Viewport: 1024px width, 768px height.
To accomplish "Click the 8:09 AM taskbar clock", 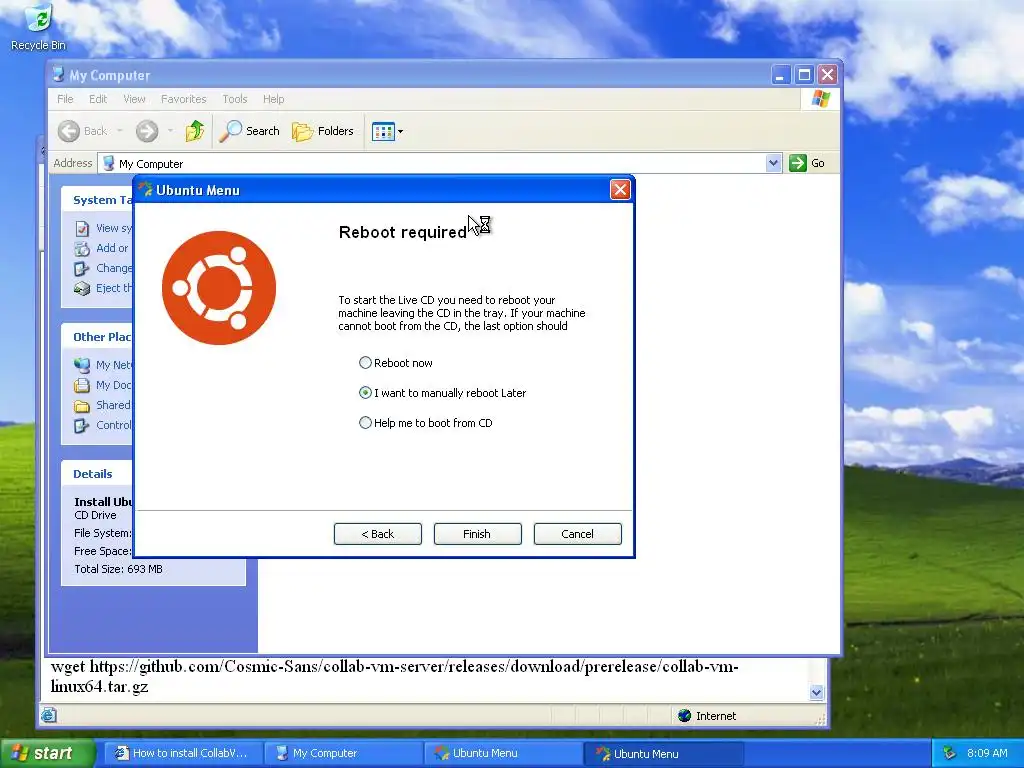I will [x=987, y=753].
